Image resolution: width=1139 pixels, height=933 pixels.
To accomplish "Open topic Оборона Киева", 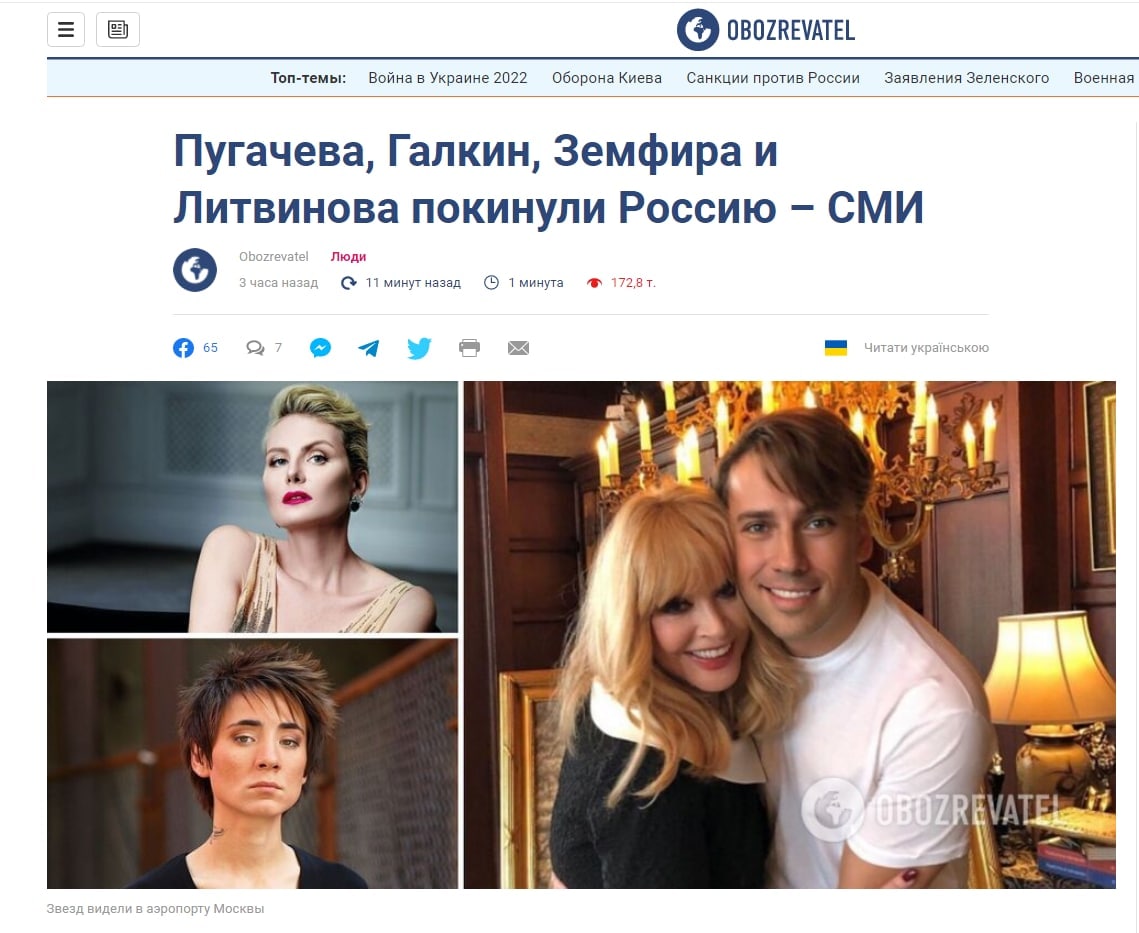I will (x=607, y=78).
